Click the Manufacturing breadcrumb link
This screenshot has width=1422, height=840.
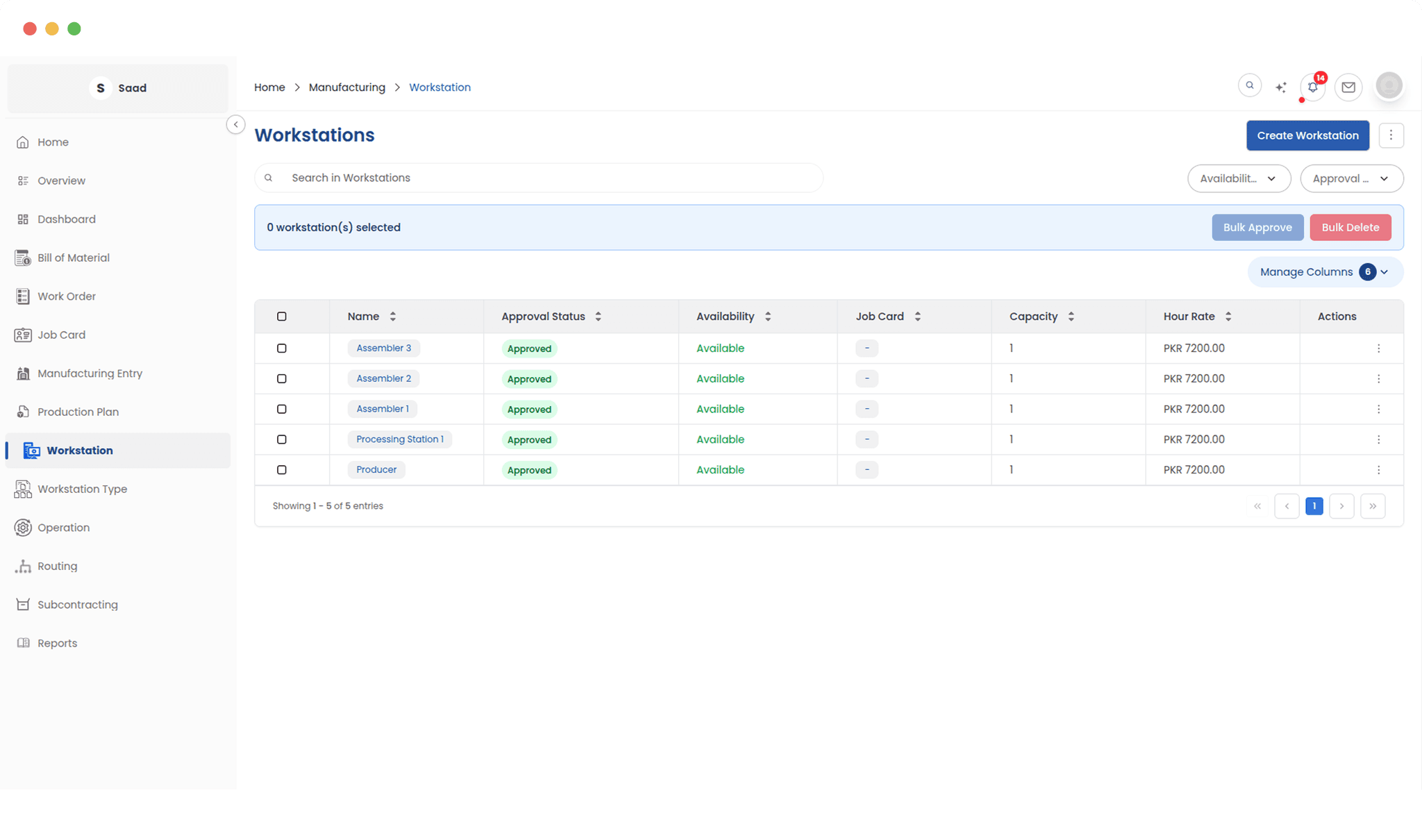click(x=346, y=87)
